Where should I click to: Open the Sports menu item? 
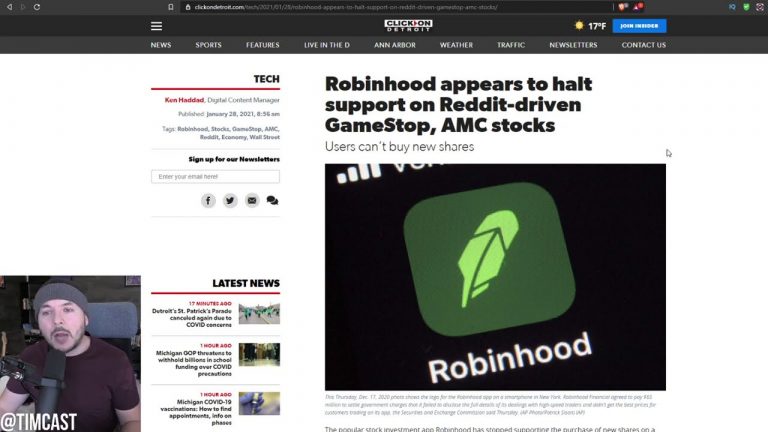click(209, 45)
